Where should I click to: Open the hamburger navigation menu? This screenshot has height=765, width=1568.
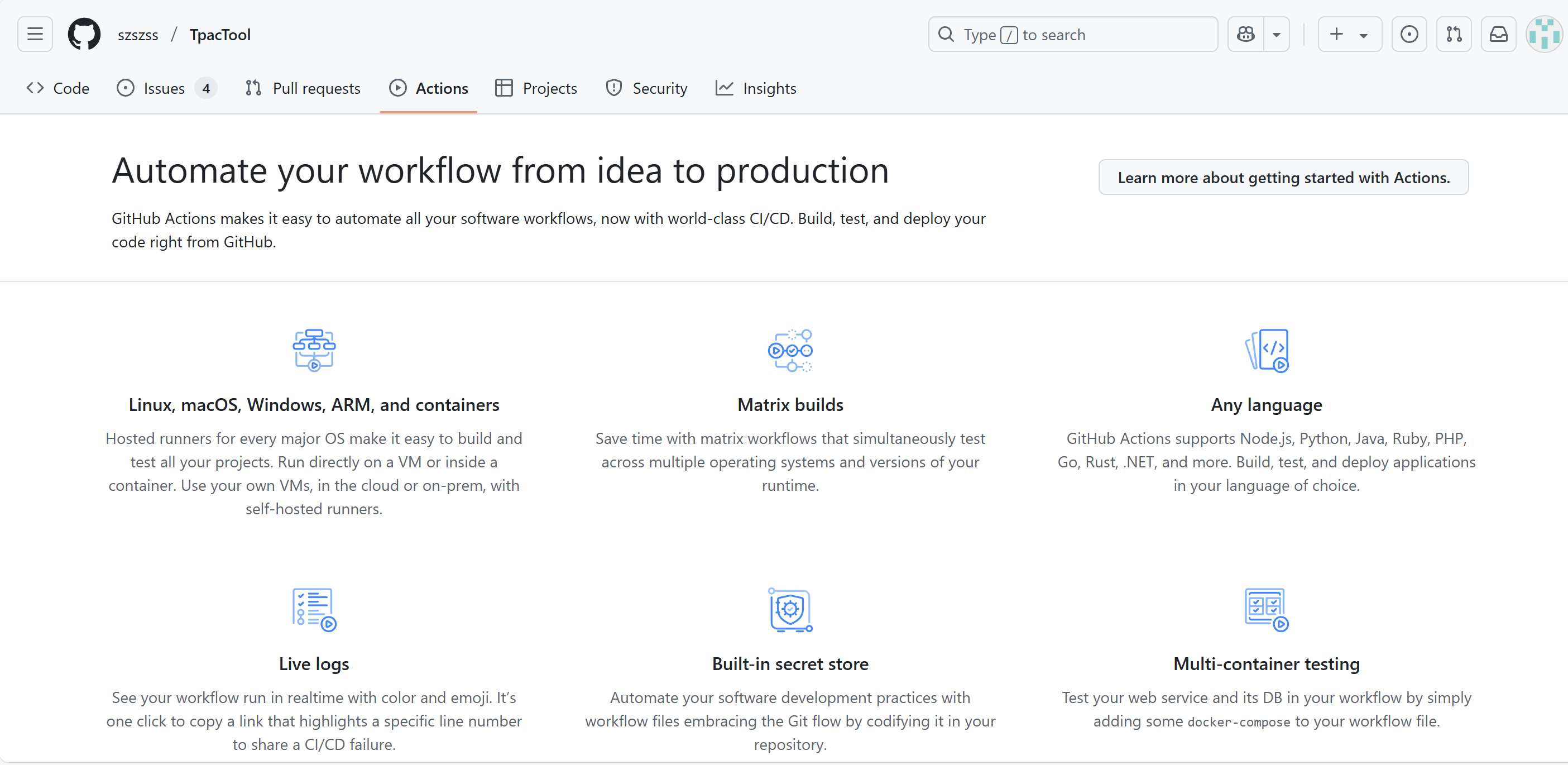[x=35, y=34]
